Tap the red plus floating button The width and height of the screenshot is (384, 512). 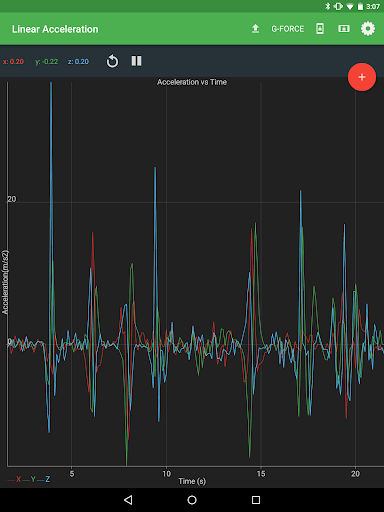point(362,77)
